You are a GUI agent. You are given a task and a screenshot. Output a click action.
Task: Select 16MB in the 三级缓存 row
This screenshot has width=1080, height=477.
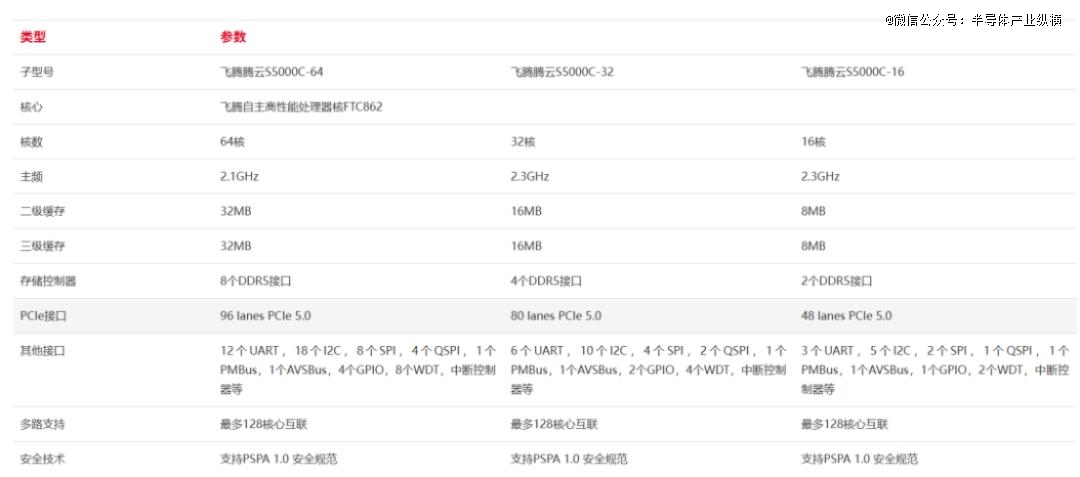526,246
